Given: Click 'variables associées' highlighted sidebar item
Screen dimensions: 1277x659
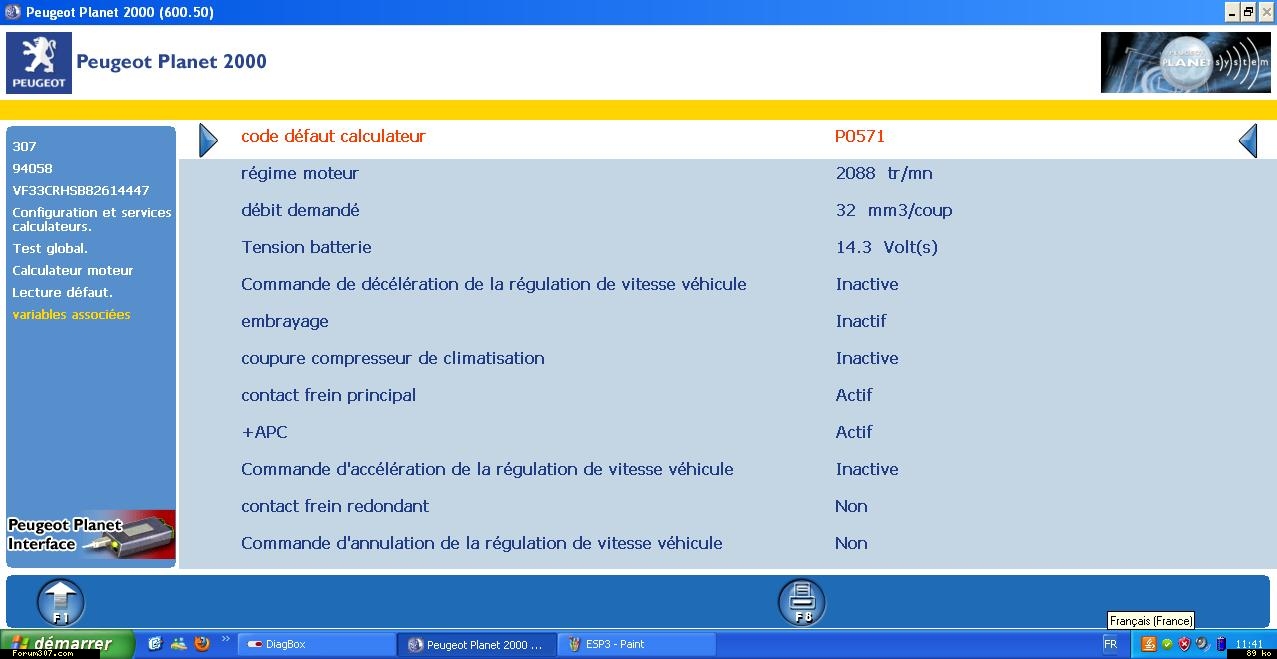Looking at the screenshot, I should click(x=71, y=314).
